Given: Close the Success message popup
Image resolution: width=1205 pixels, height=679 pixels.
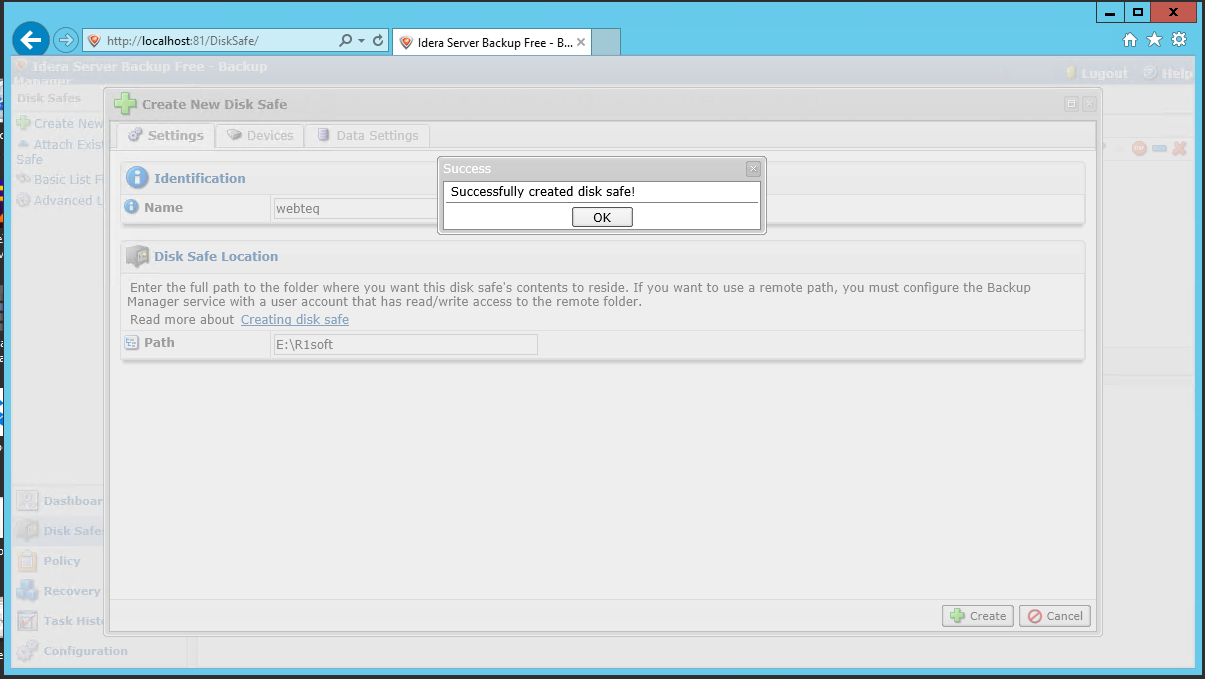Looking at the screenshot, I should click(754, 169).
